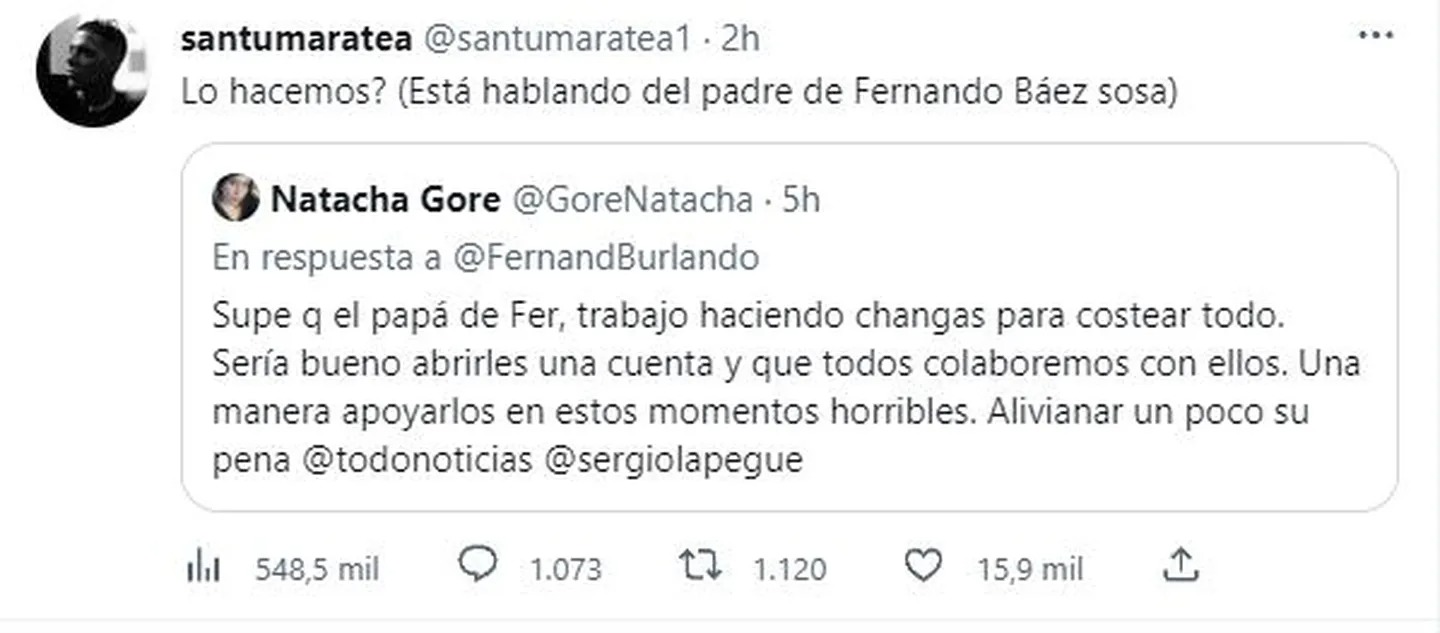
Task: Click the santumaratea display name
Action: tap(298, 38)
